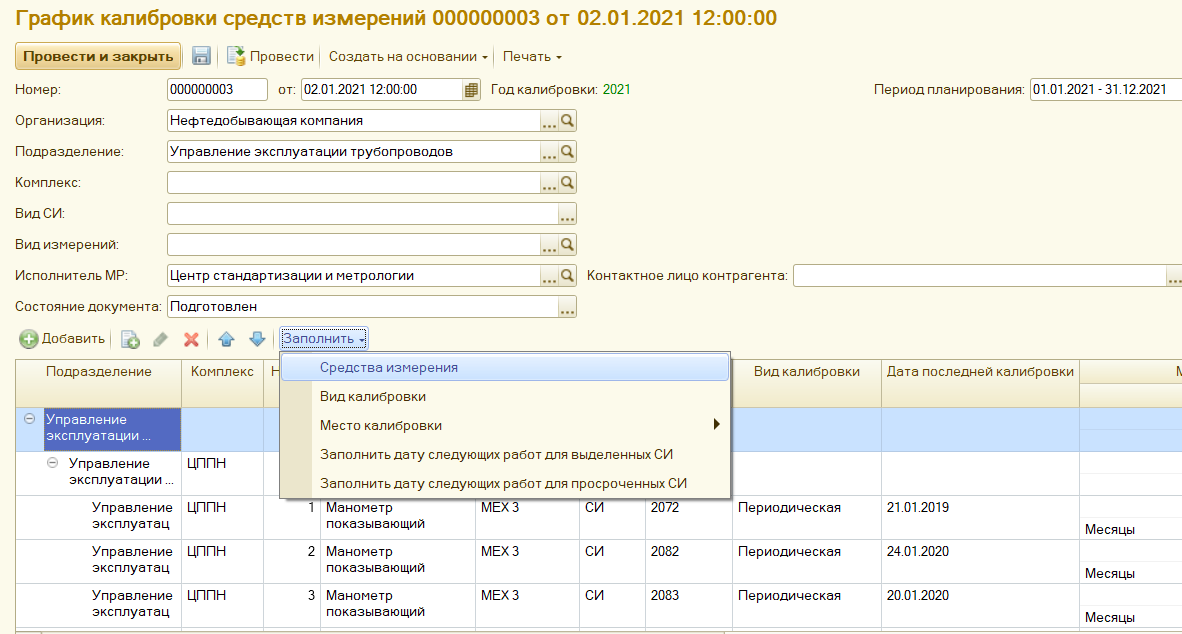Open the Создать на основании dropdown

[x=408, y=57]
